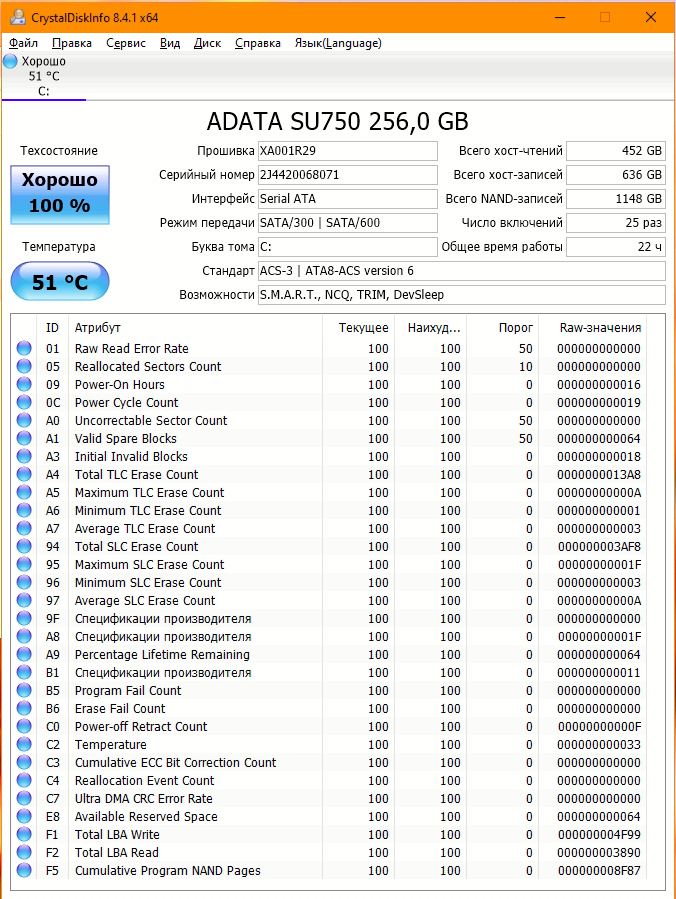Open the Диск menu
Image resolution: width=676 pixels, height=899 pixels.
coord(208,43)
